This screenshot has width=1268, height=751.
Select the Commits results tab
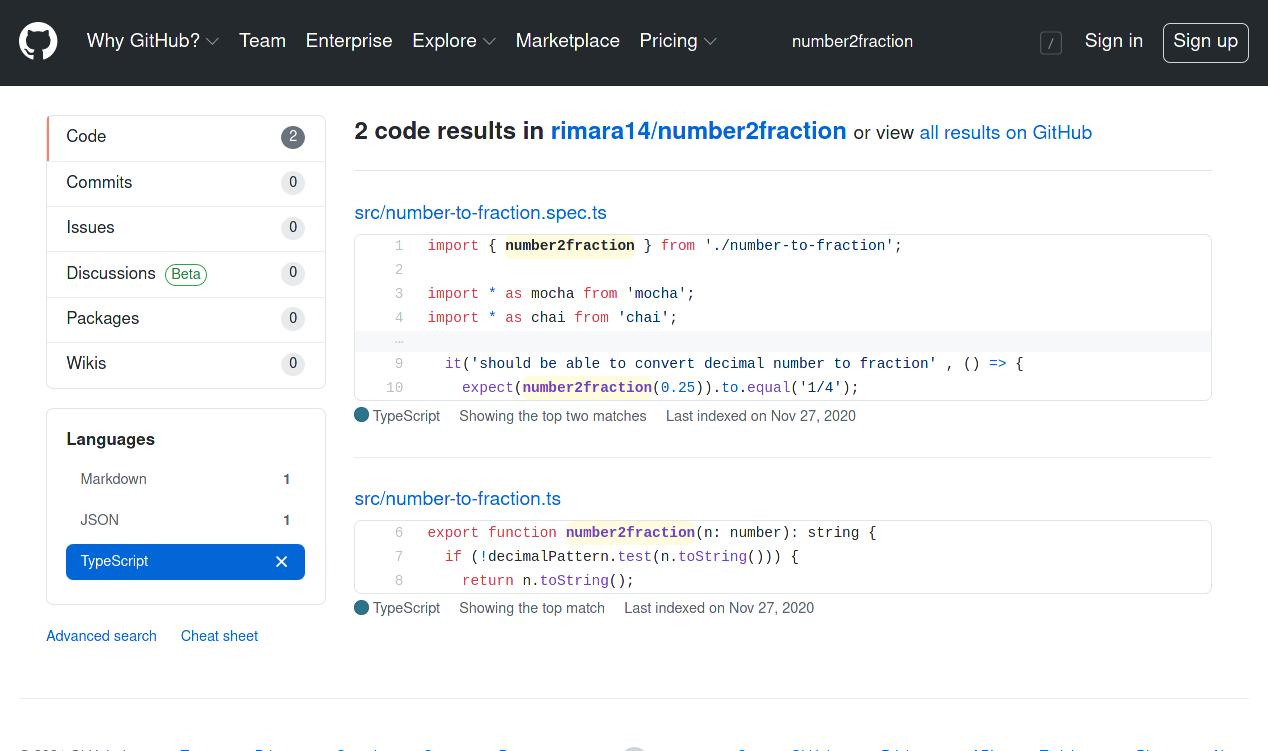point(186,183)
